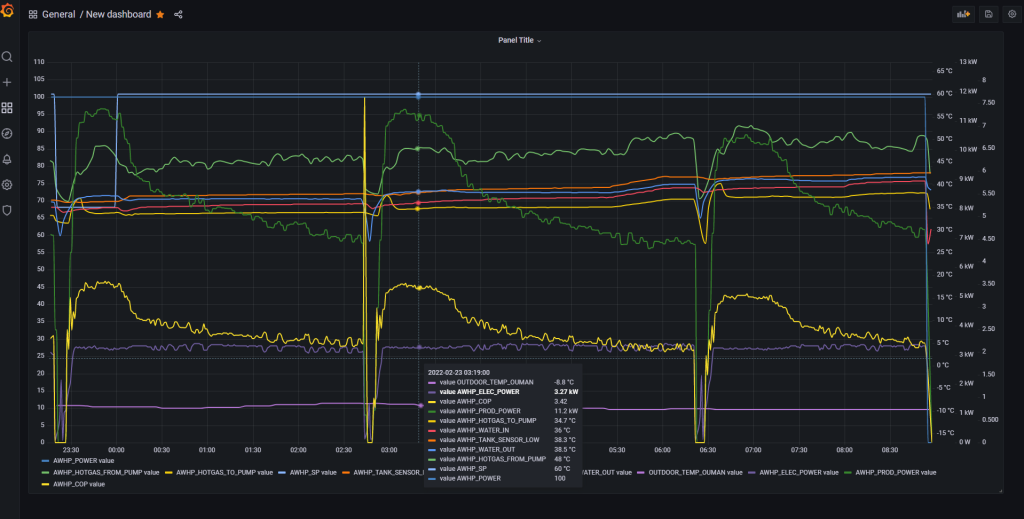Click the 23:30 time axis label
The height and width of the screenshot is (519, 1024).
pos(71,450)
